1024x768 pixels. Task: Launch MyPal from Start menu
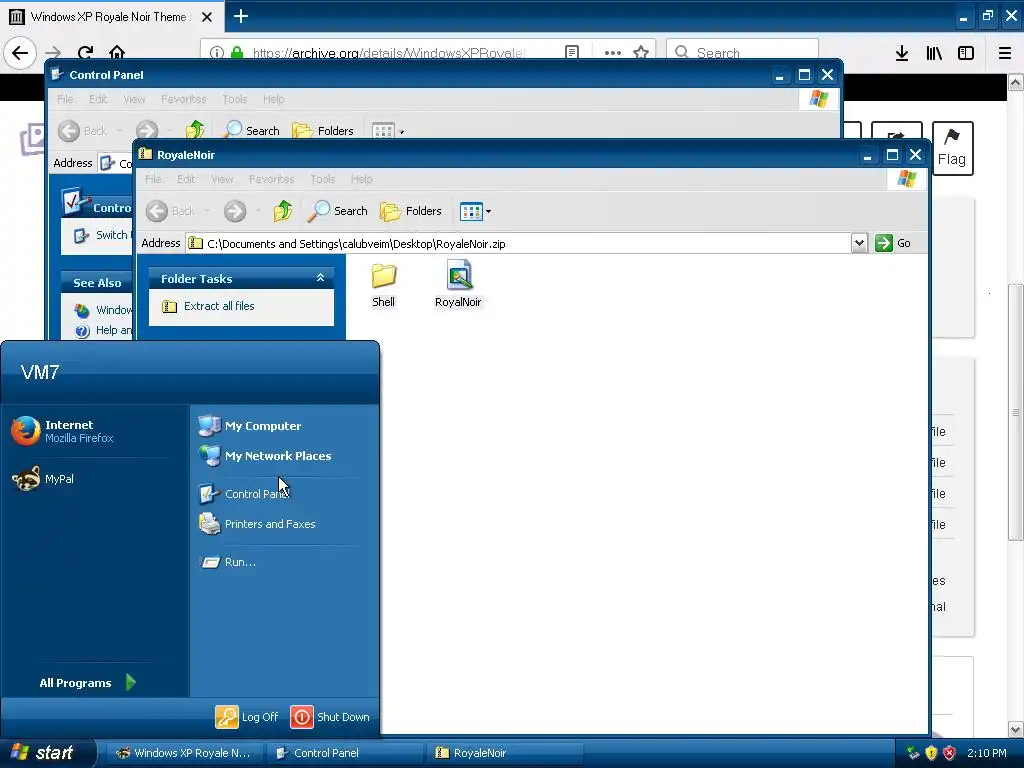click(43, 479)
